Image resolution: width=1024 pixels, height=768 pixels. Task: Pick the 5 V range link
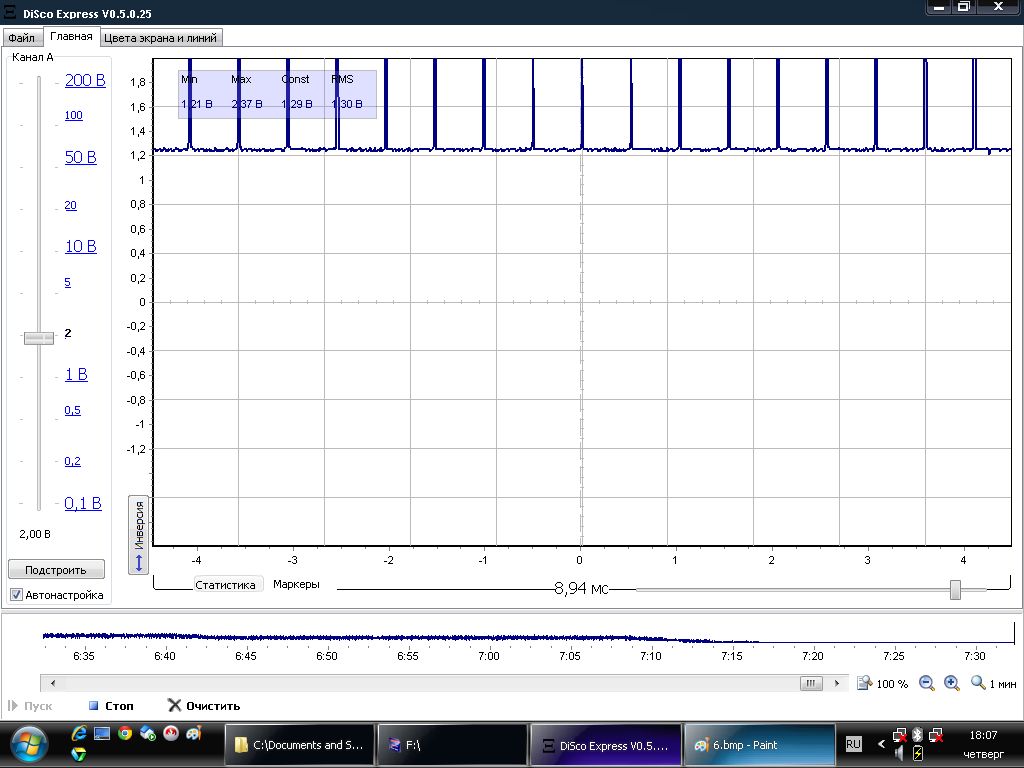coord(67,283)
